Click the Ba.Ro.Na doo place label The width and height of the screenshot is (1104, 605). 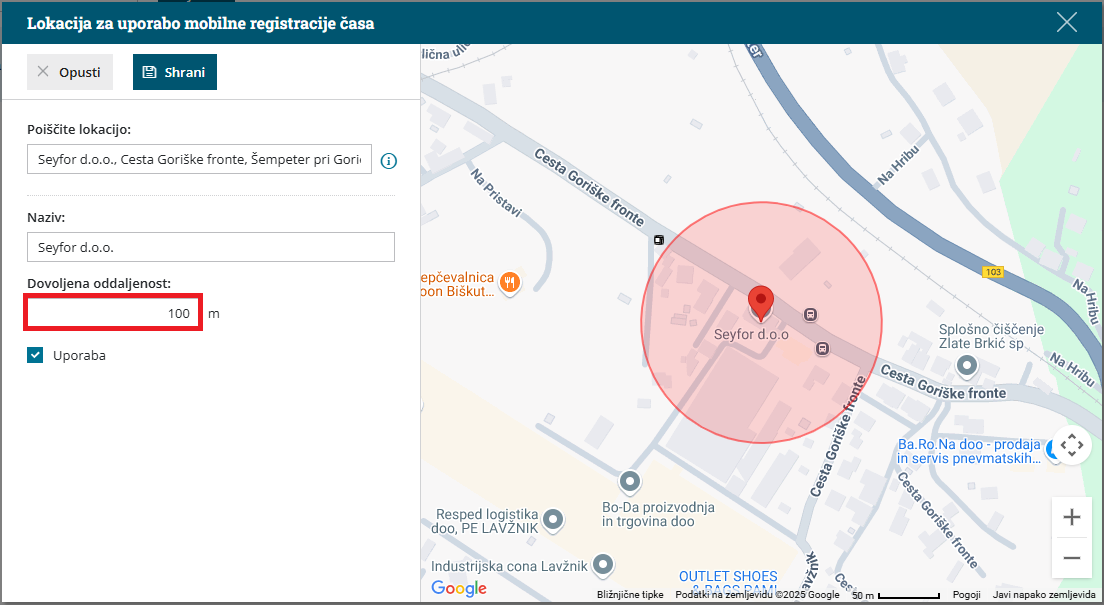969,451
